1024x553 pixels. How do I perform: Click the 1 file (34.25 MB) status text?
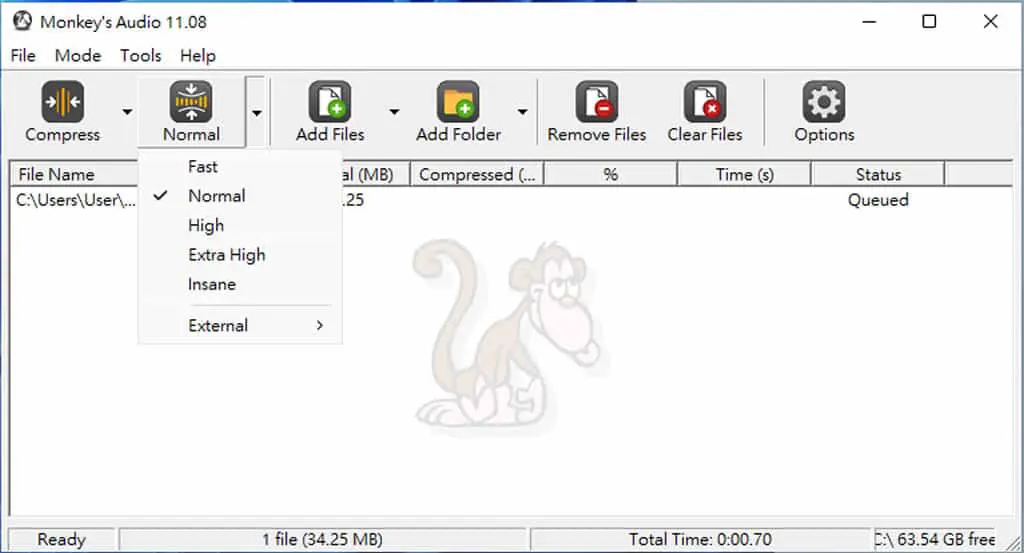(323, 539)
